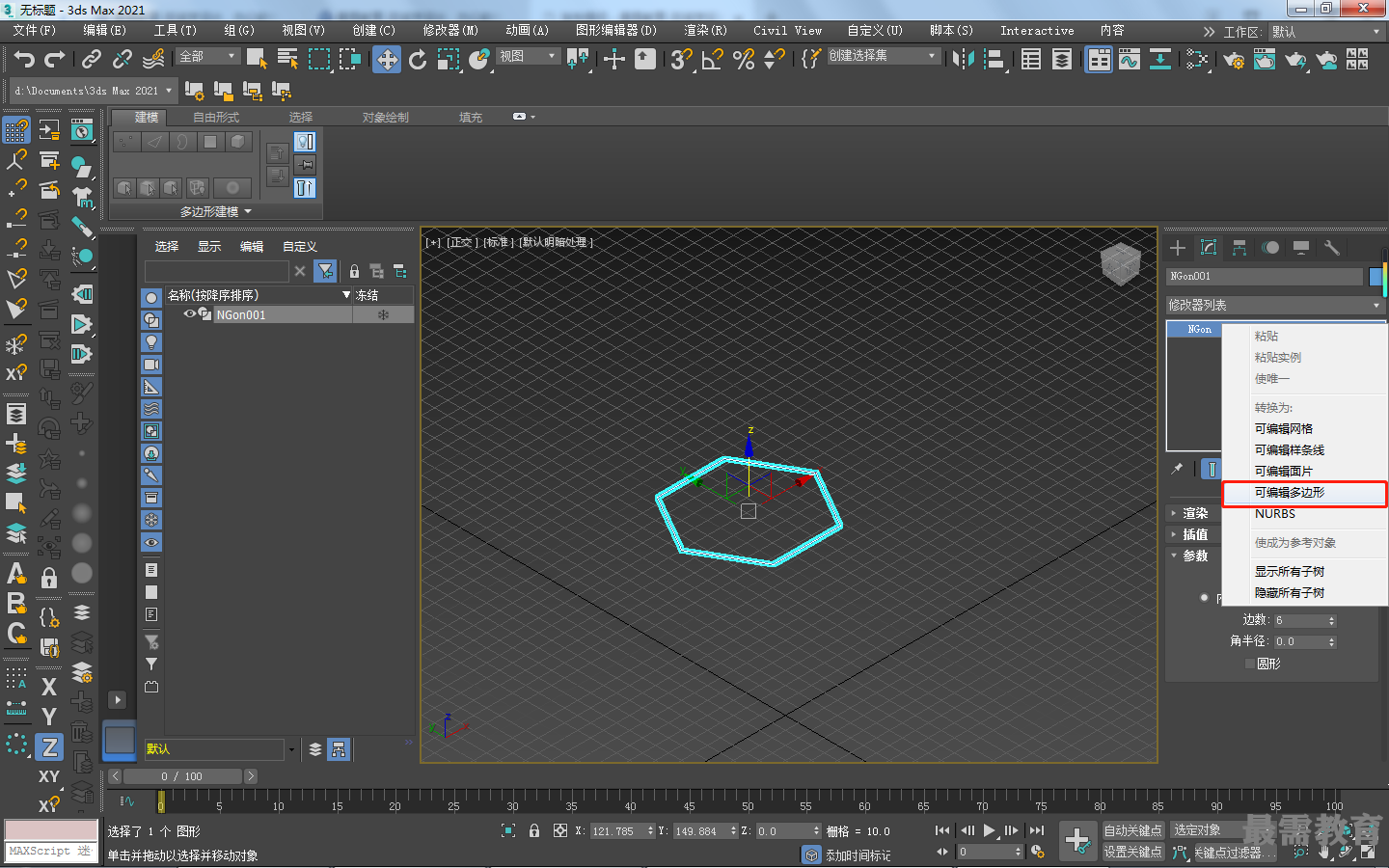This screenshot has width=1389, height=868.
Task: Open the Rendered Frame Window icon
Action: coord(1265,60)
